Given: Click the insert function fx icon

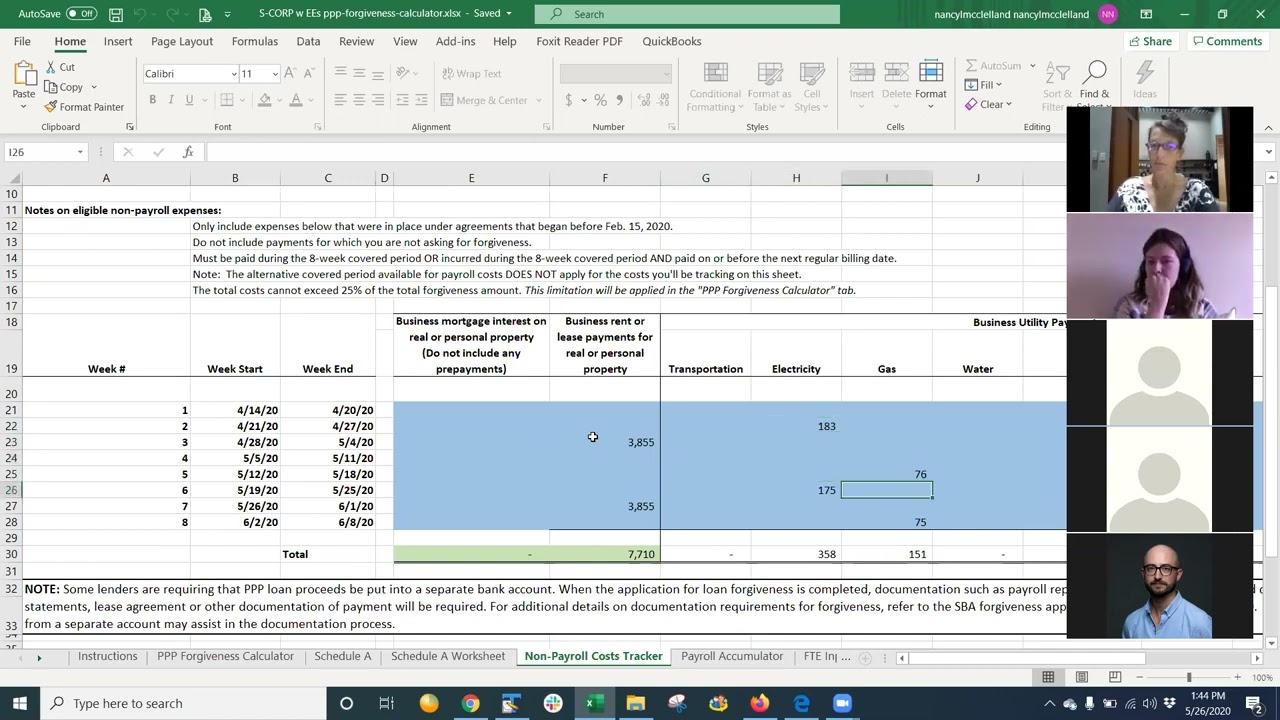Looking at the screenshot, I should pyautogui.click(x=187, y=152).
